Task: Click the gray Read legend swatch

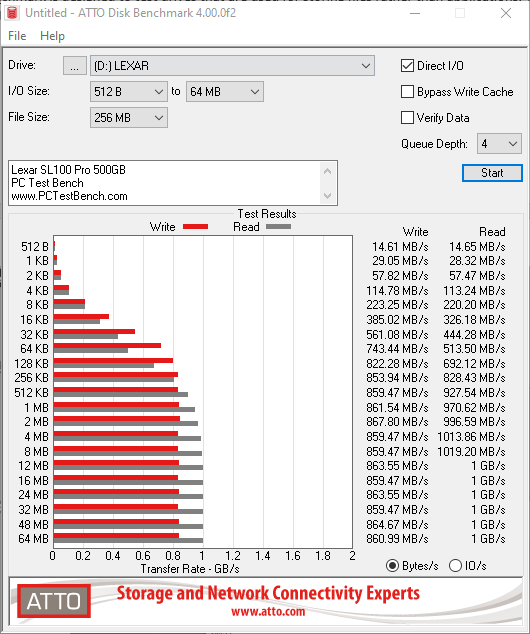Action: click(278, 227)
